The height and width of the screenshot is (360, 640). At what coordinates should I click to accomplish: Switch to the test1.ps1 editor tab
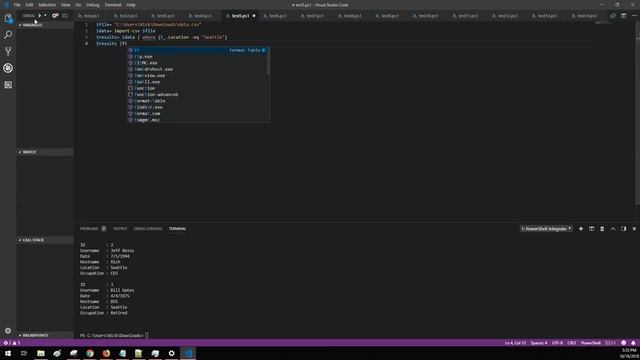point(92,16)
